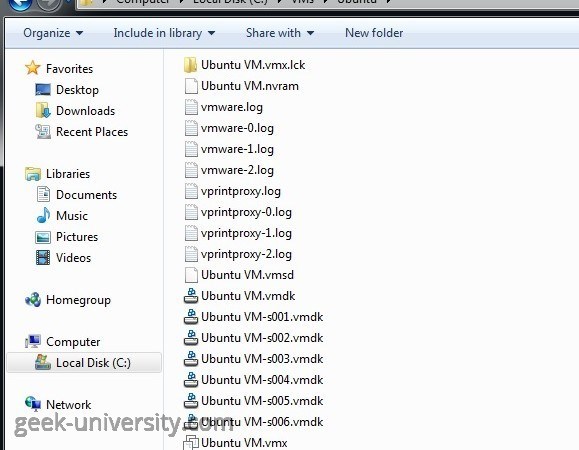579x450 pixels.
Task: Click the vmware.log file icon
Action: coord(191,107)
